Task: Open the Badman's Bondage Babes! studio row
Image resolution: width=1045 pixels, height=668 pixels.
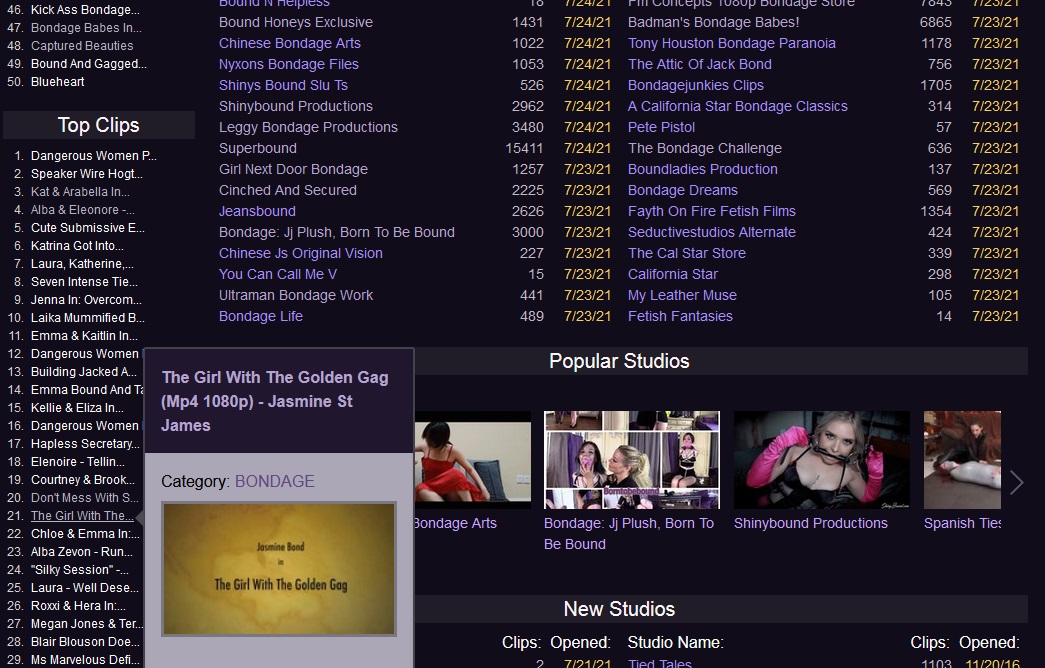Action: tap(713, 22)
